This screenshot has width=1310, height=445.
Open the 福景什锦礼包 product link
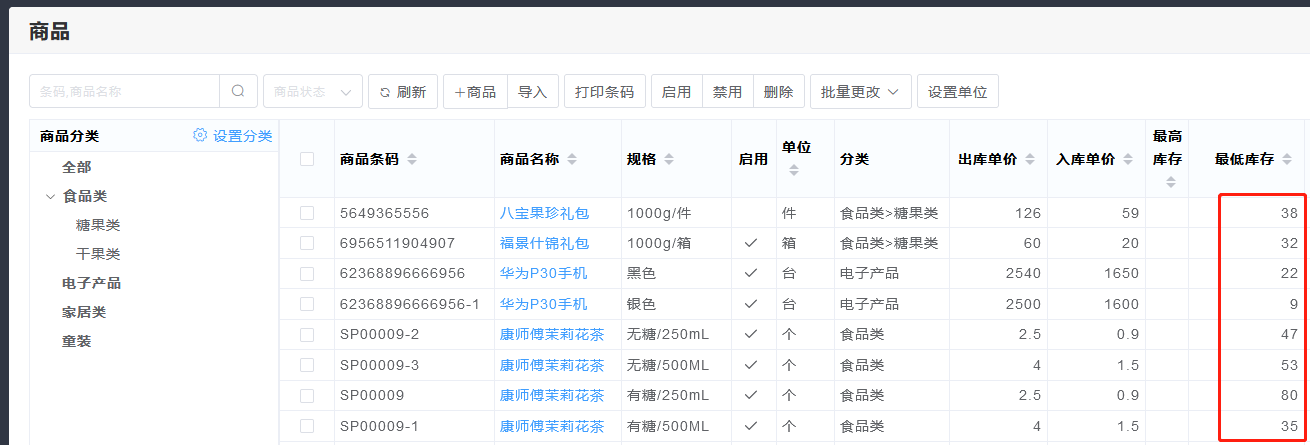pos(544,243)
